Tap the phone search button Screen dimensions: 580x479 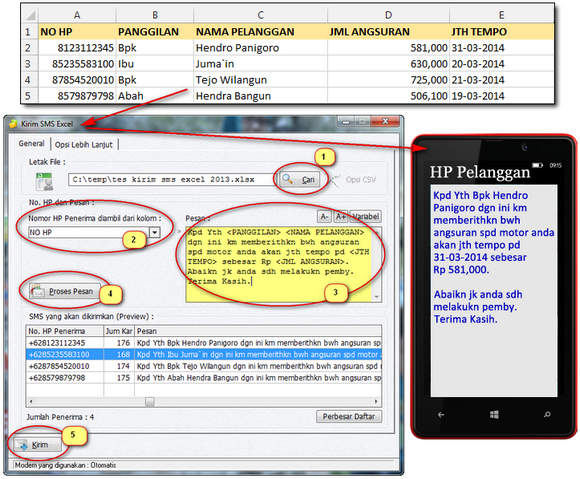tap(547, 414)
